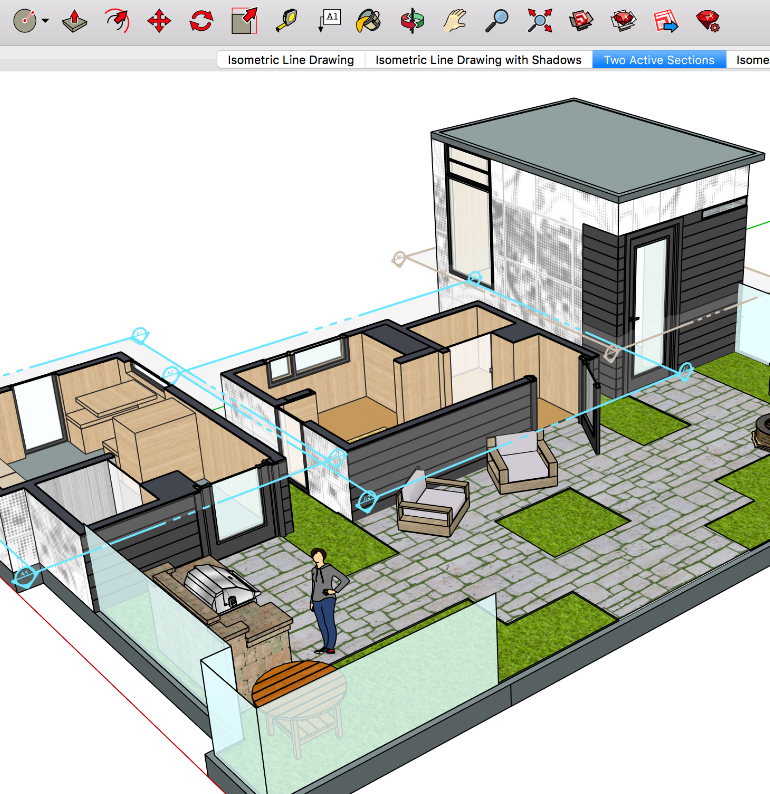Select the Pie arc tool

(x=24, y=21)
